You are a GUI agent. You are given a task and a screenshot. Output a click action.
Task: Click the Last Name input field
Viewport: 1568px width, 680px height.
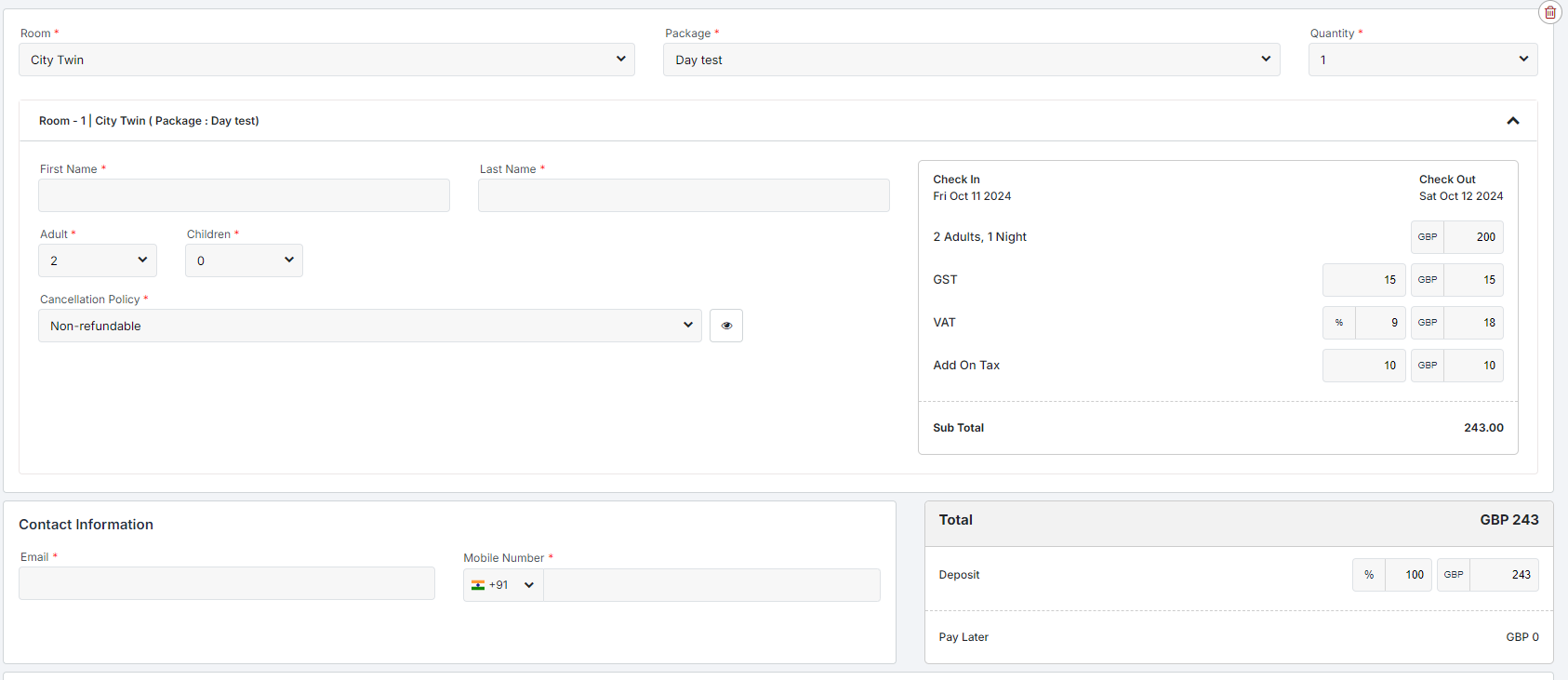click(684, 195)
